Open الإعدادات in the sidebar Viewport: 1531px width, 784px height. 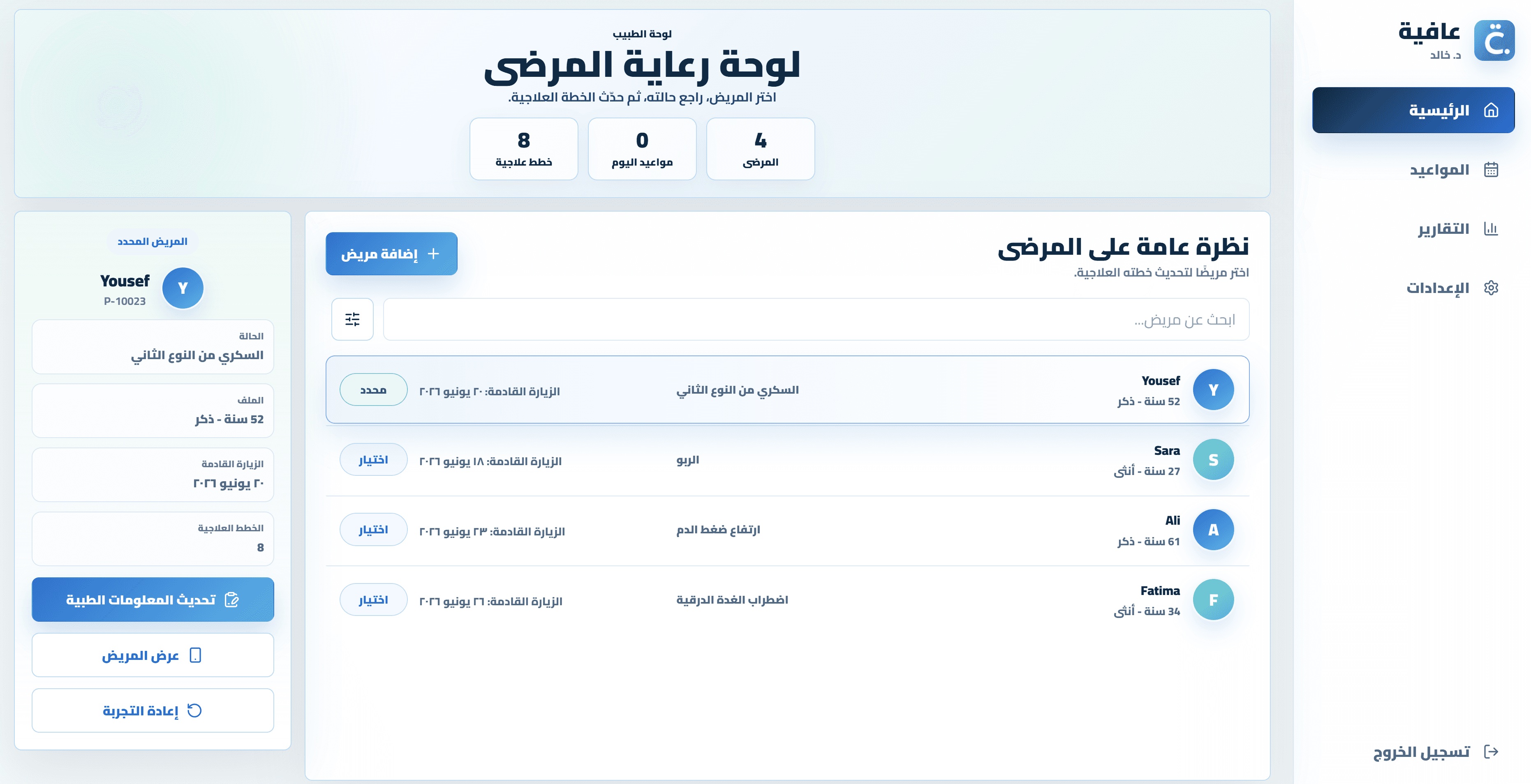pyautogui.click(x=1413, y=288)
